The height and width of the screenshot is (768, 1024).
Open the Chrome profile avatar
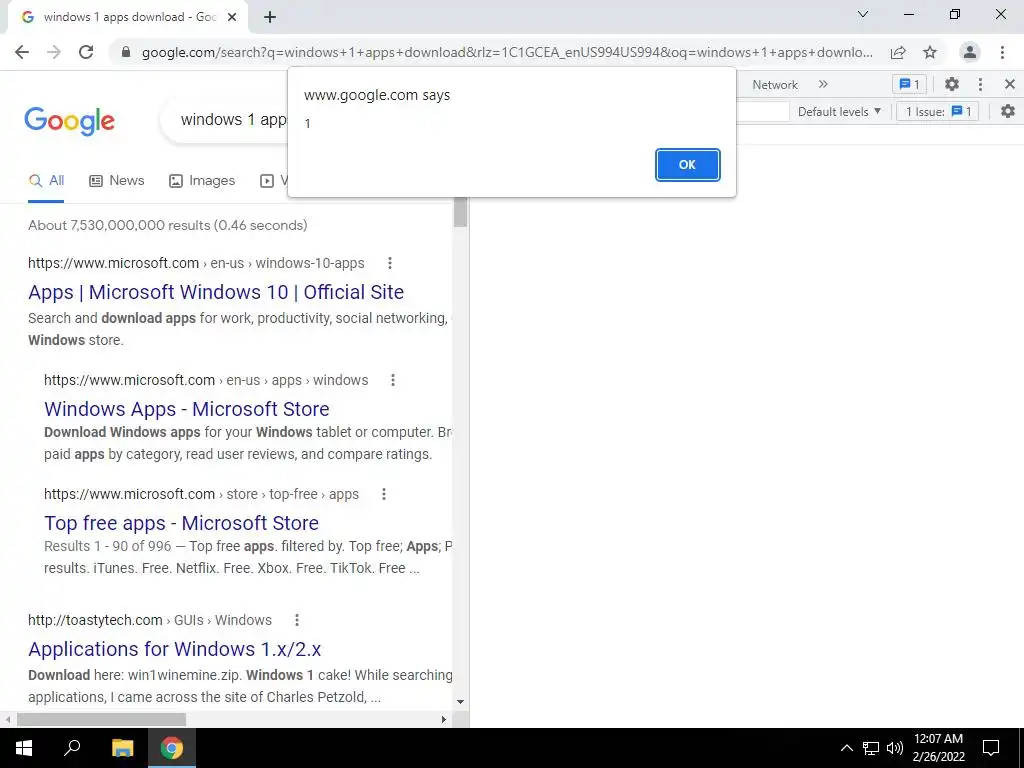(x=970, y=52)
